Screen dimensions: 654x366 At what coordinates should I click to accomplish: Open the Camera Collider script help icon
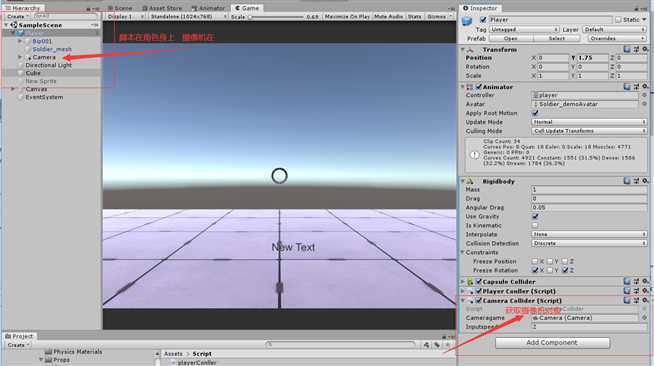pyautogui.click(x=626, y=300)
